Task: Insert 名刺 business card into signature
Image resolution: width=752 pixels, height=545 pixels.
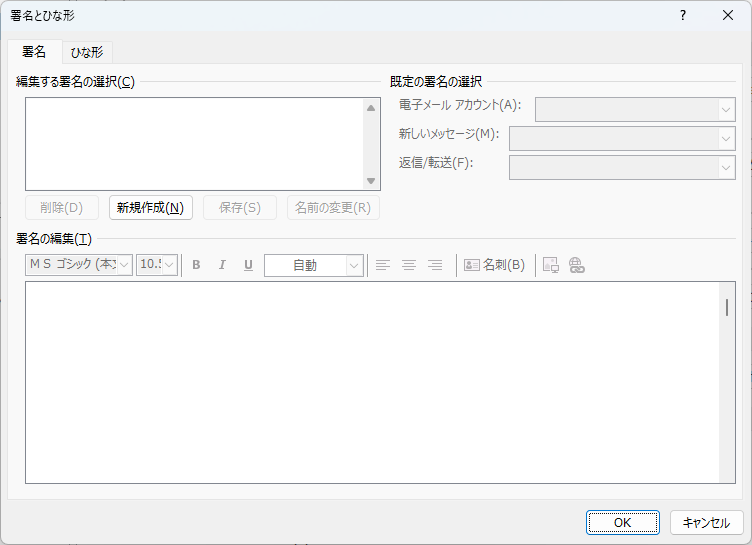Action: tap(494, 265)
